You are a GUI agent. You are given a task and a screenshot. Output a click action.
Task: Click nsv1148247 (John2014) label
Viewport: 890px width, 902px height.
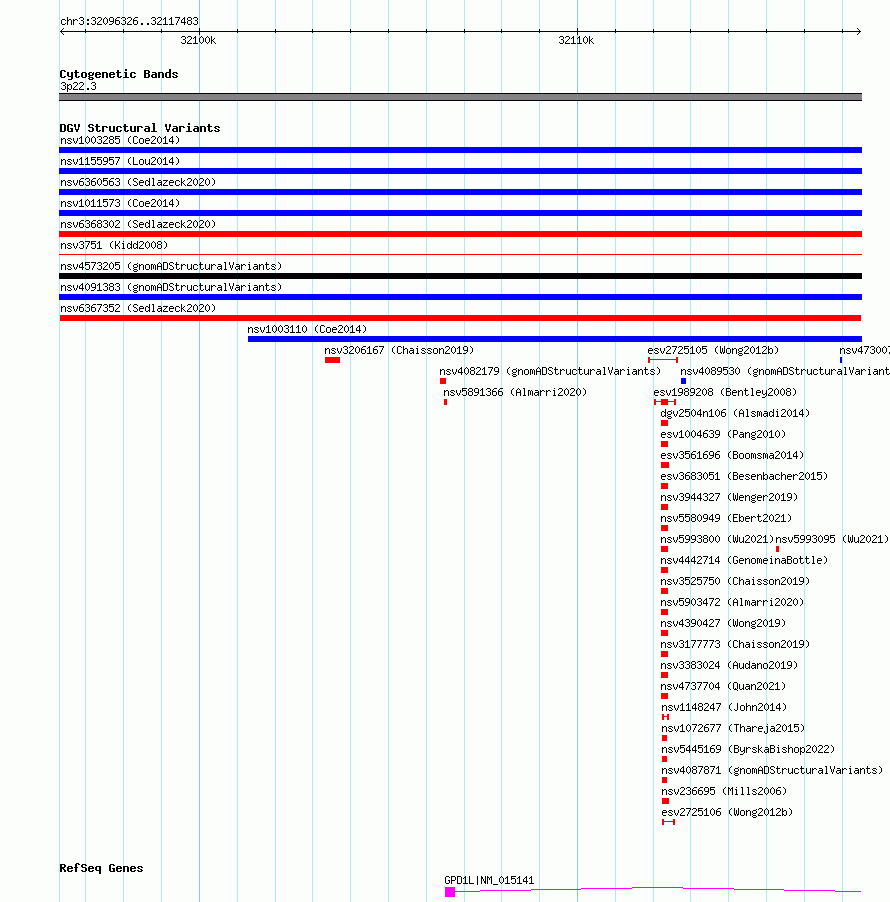point(724,708)
